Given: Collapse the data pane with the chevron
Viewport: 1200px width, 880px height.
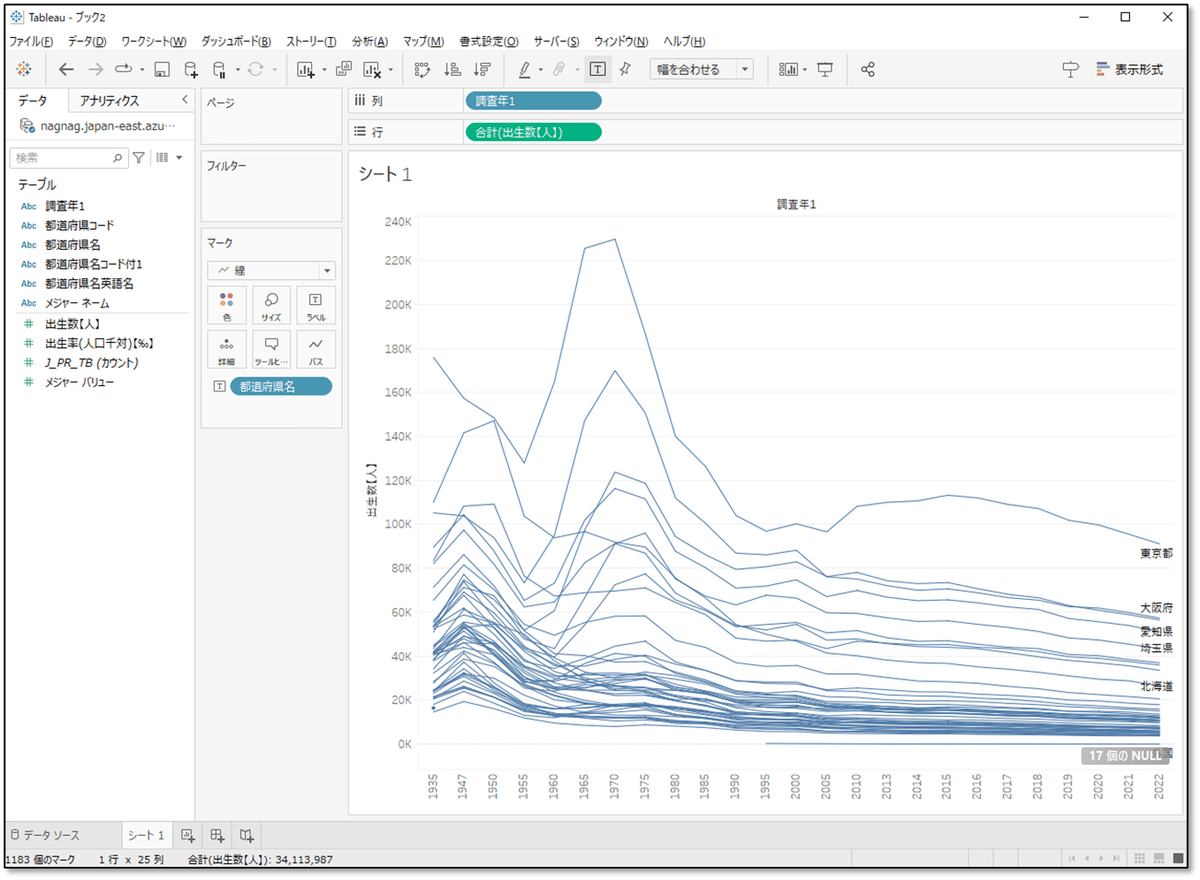Looking at the screenshot, I should coord(184,100).
